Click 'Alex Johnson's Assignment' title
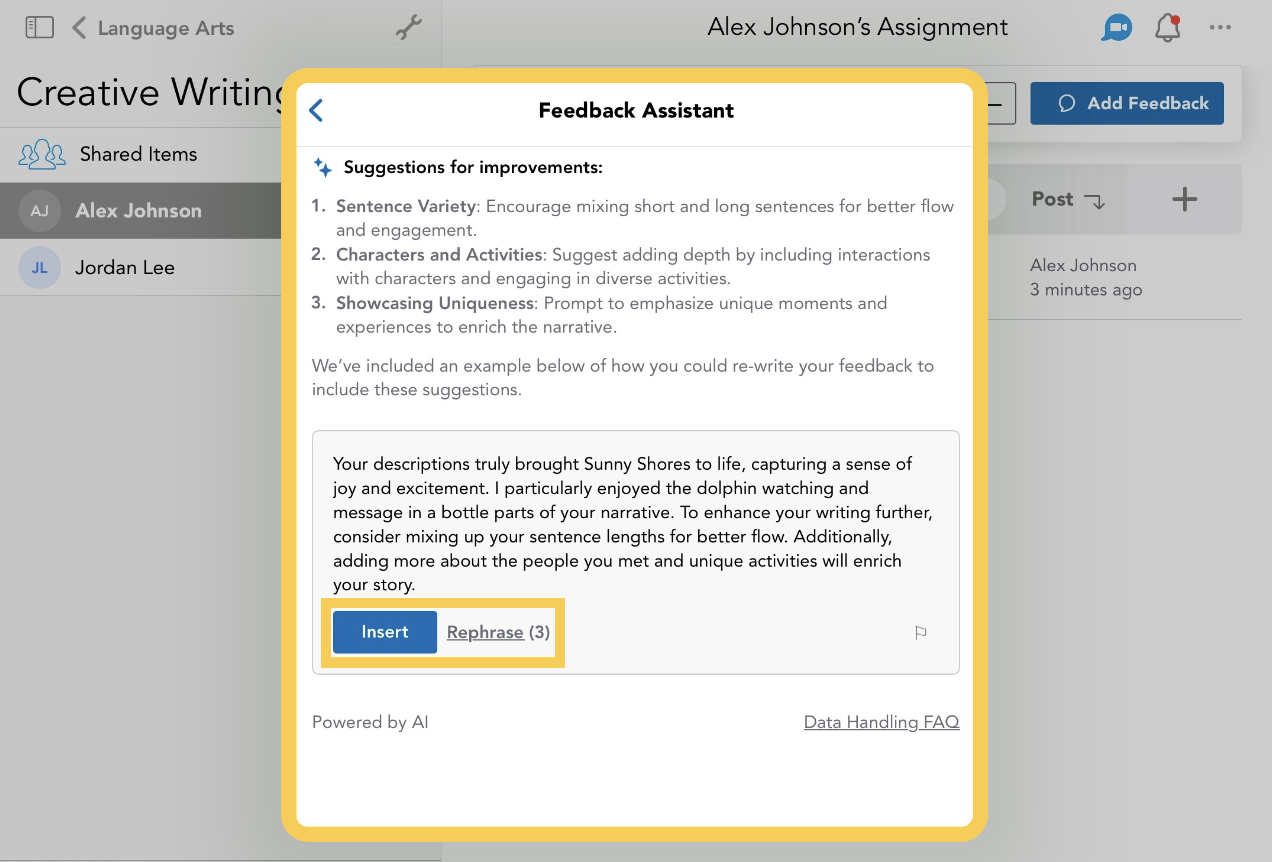1272x862 pixels. coord(858,28)
